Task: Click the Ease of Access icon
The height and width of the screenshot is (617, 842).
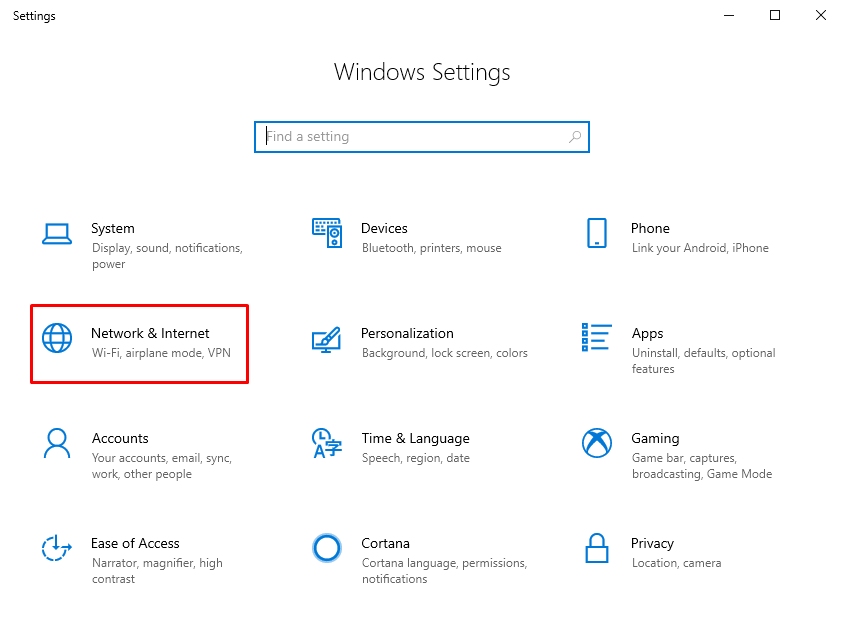Action: (x=57, y=548)
